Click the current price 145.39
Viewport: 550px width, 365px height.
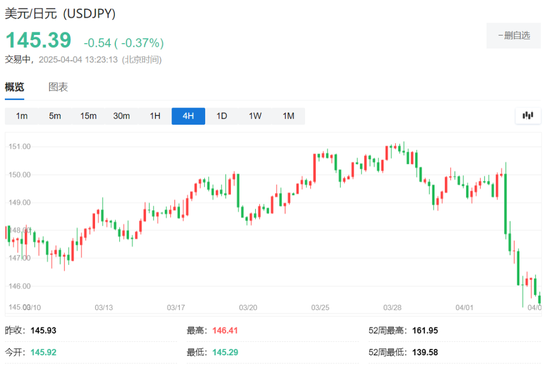pos(38,40)
